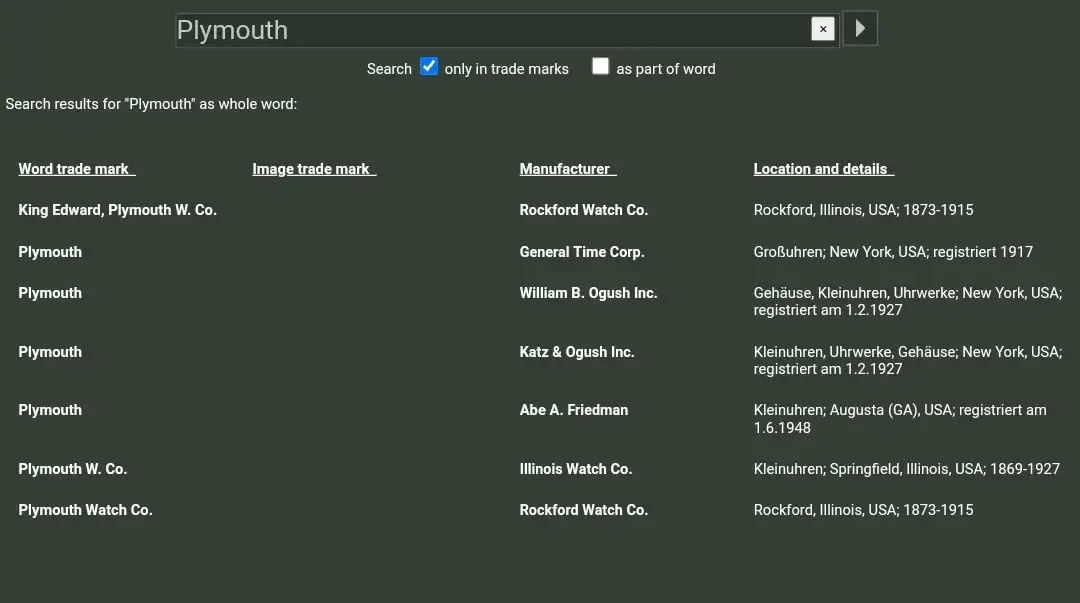Viewport: 1080px width, 603px height.
Task: Enable the 'as part of word' checkbox
Action: pos(600,67)
